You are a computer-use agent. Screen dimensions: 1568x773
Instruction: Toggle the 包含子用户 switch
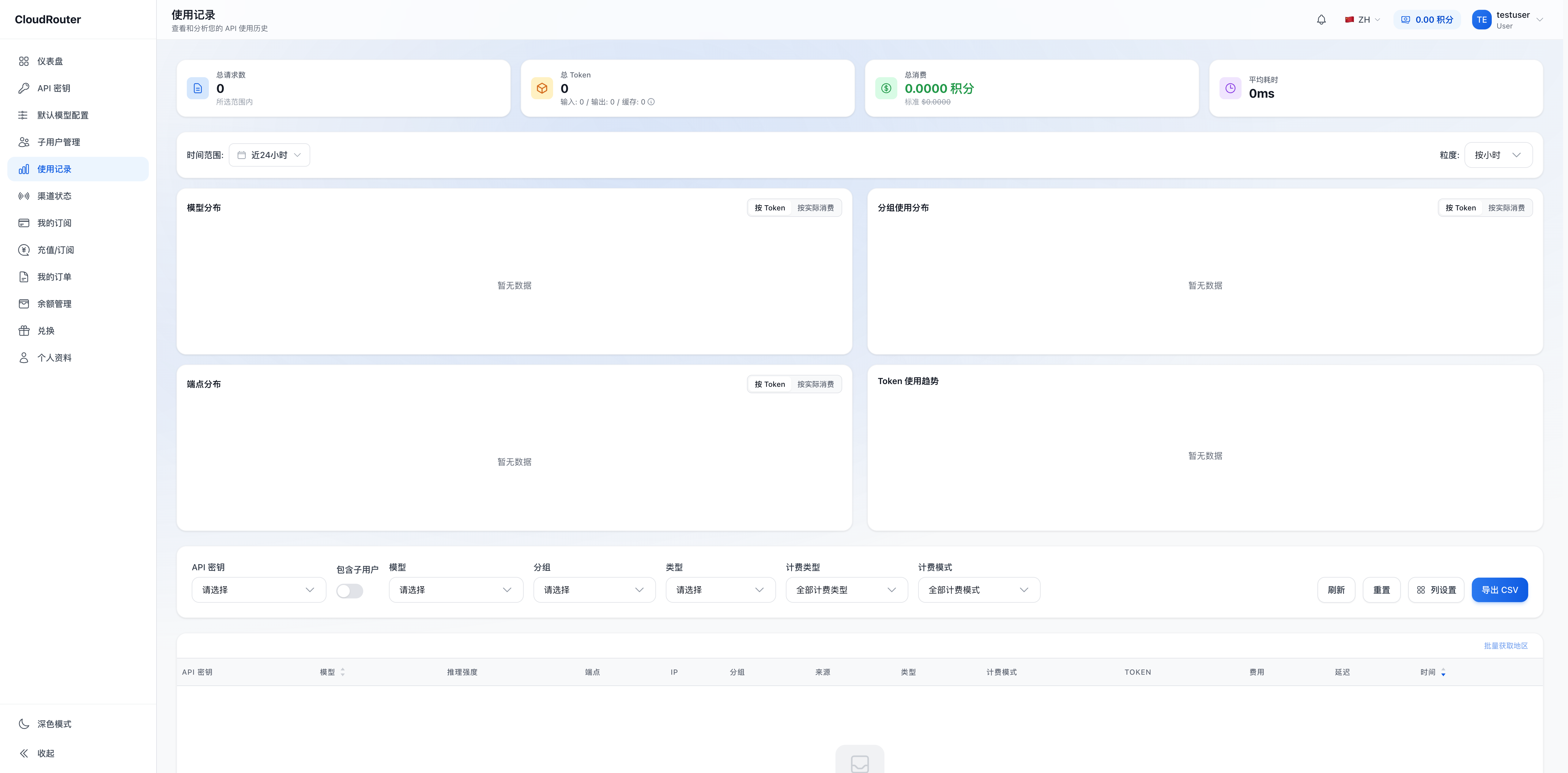point(349,591)
